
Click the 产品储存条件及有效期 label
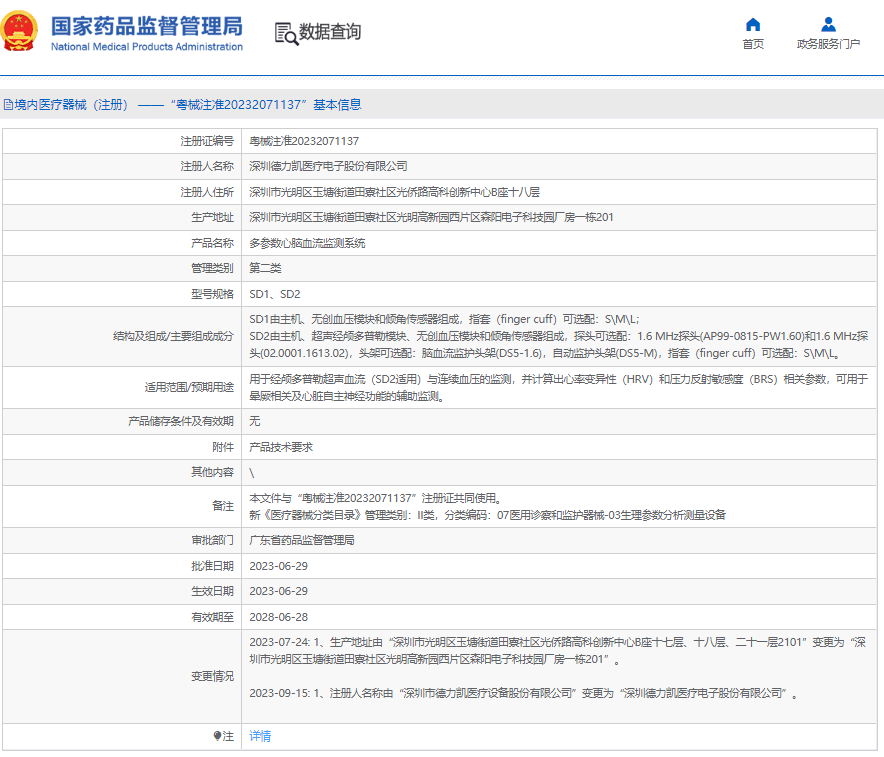point(180,421)
